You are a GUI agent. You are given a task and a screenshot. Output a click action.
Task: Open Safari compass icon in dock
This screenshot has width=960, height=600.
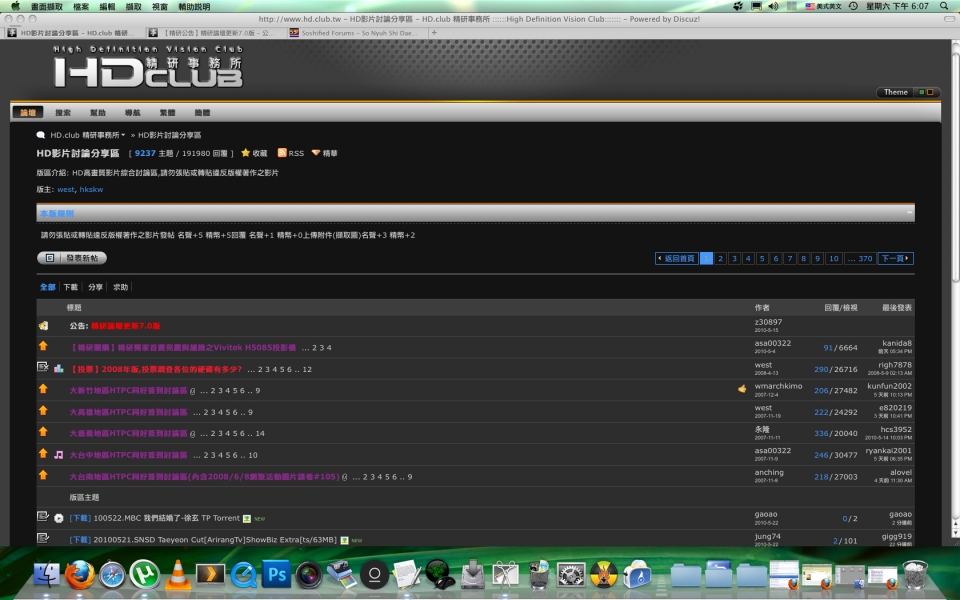[x=112, y=575]
